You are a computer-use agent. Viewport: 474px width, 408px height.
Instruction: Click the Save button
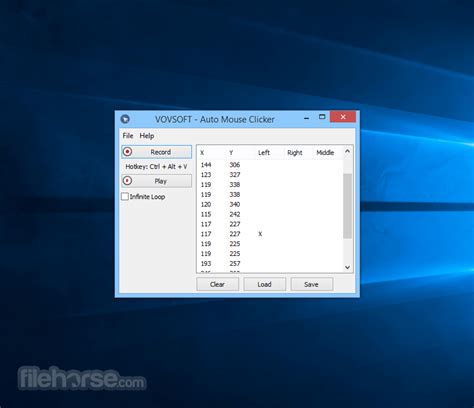(x=311, y=284)
